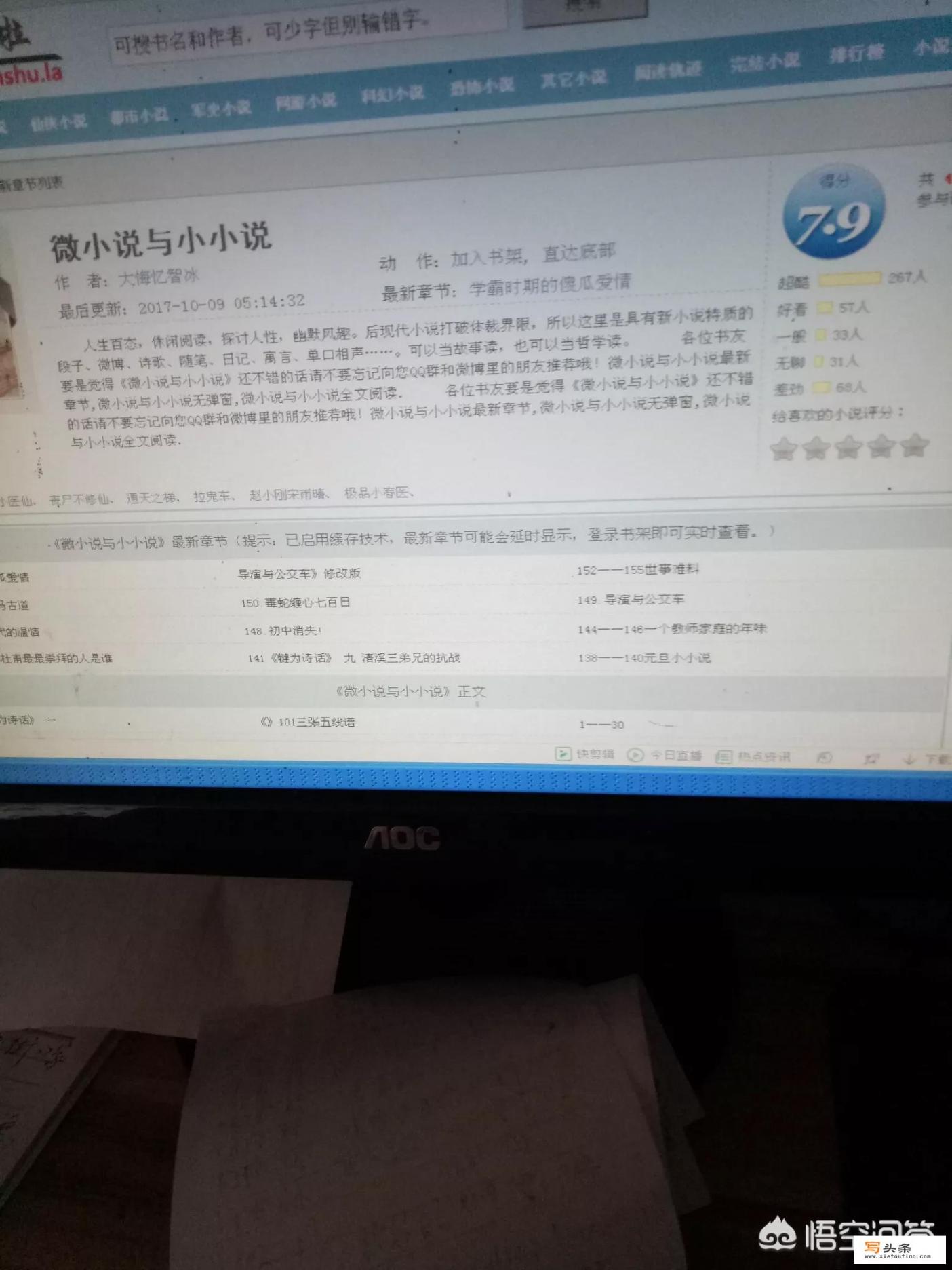Click the book search input field
The height and width of the screenshot is (1270, 952).
(x=309, y=31)
